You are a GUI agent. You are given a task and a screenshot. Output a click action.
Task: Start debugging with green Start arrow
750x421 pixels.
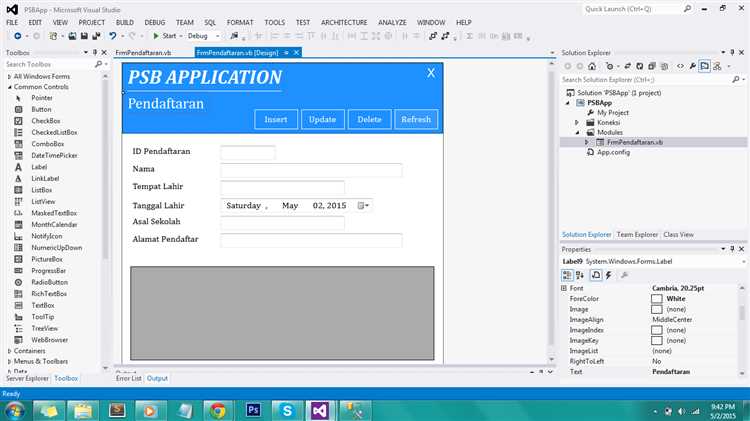pyautogui.click(x=155, y=36)
